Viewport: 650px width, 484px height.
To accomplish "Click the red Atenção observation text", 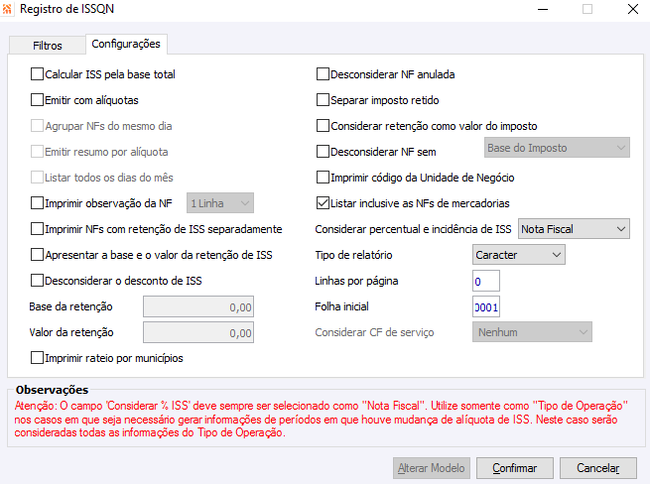I will 321,419.
